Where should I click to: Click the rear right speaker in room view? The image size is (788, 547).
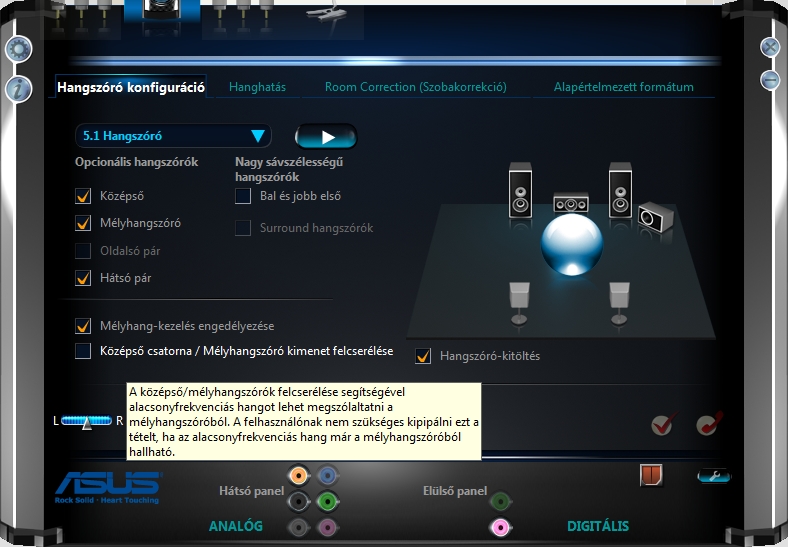[619, 303]
